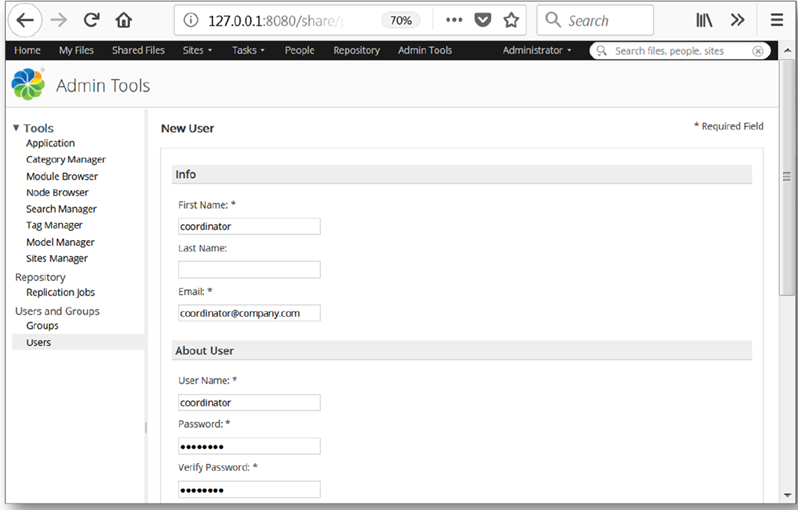The width and height of the screenshot is (798, 510).
Task: Open the Firefox hamburger menu
Action: 777,20
